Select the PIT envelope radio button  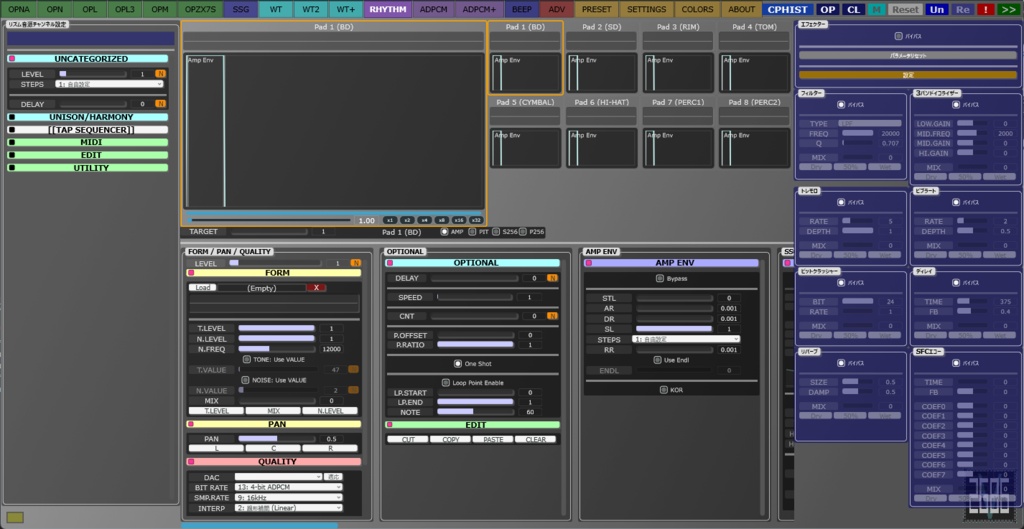(x=472, y=232)
